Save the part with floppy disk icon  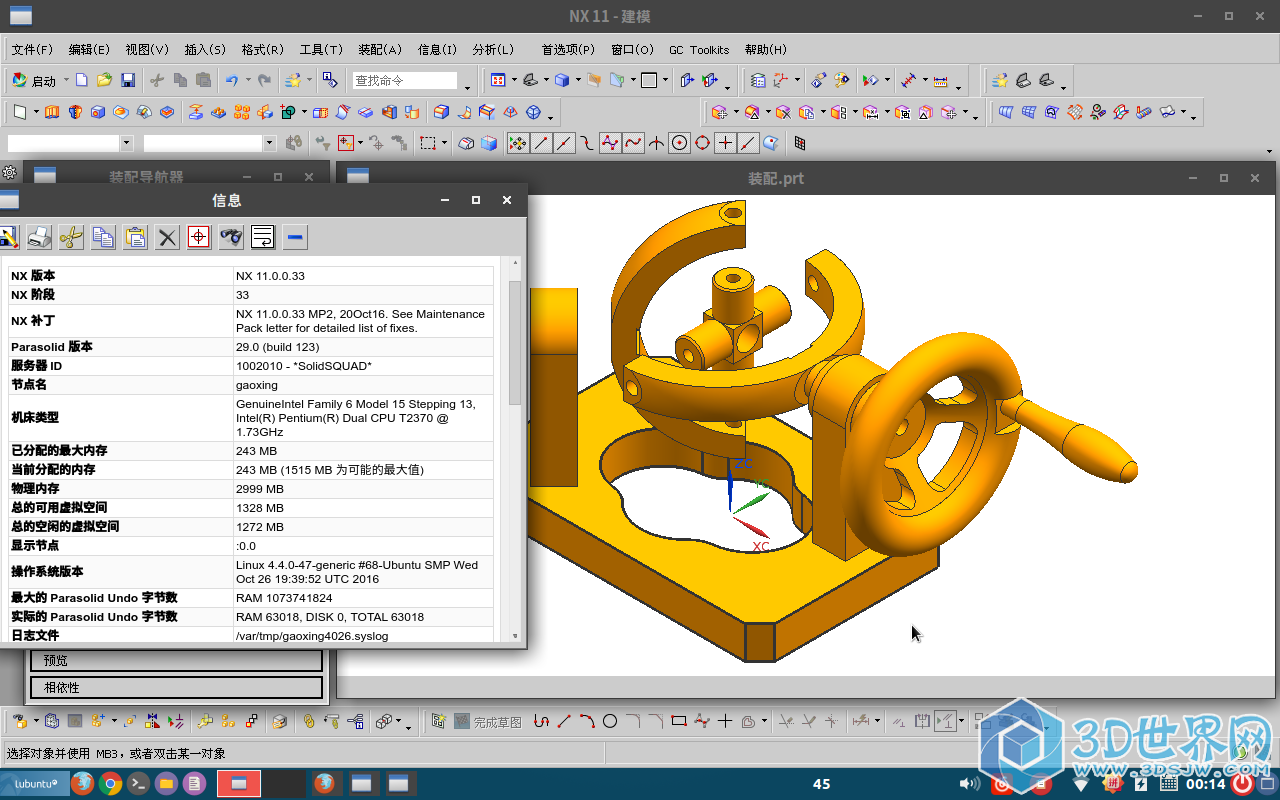pyautogui.click(x=128, y=80)
